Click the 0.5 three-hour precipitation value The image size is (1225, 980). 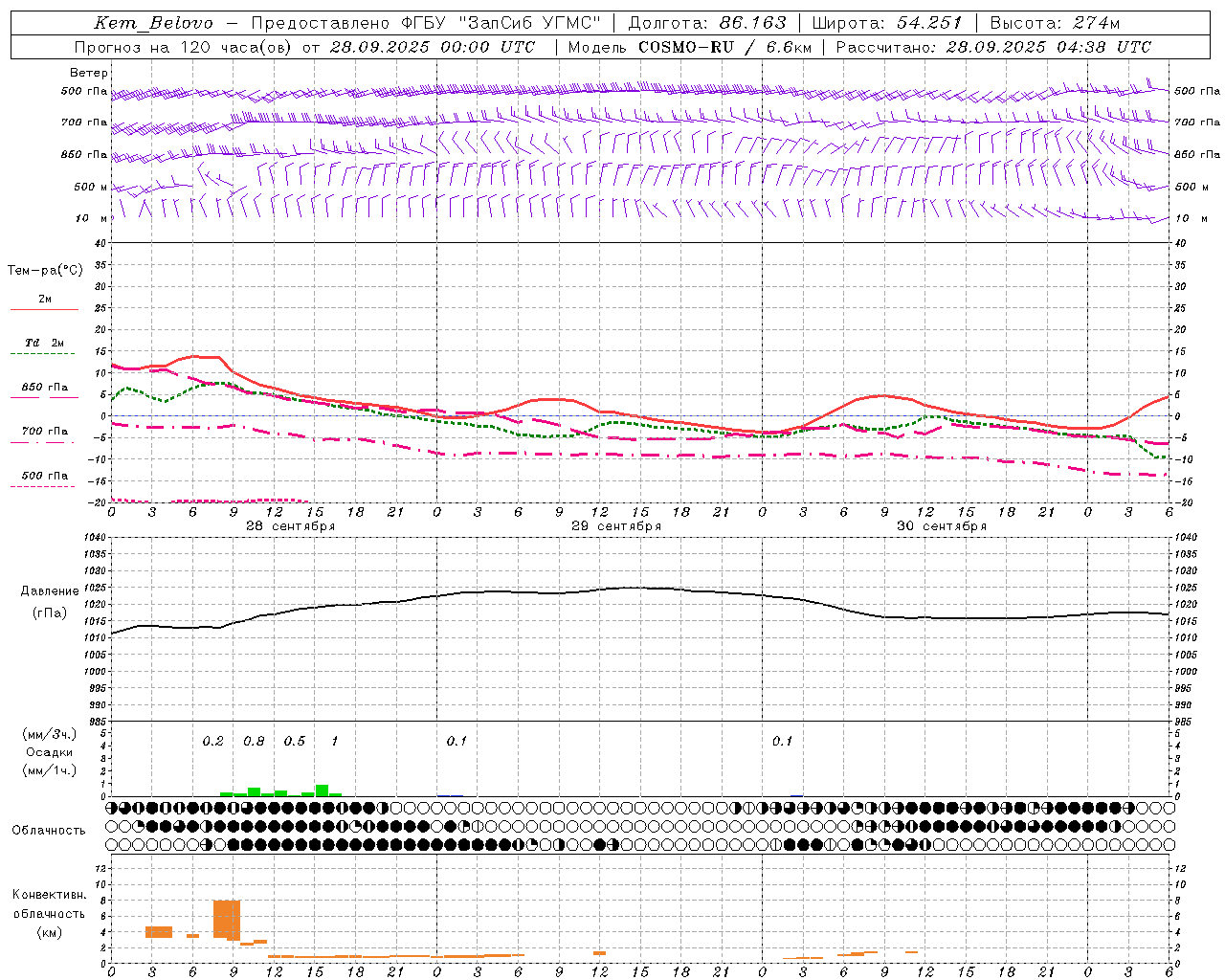294,742
